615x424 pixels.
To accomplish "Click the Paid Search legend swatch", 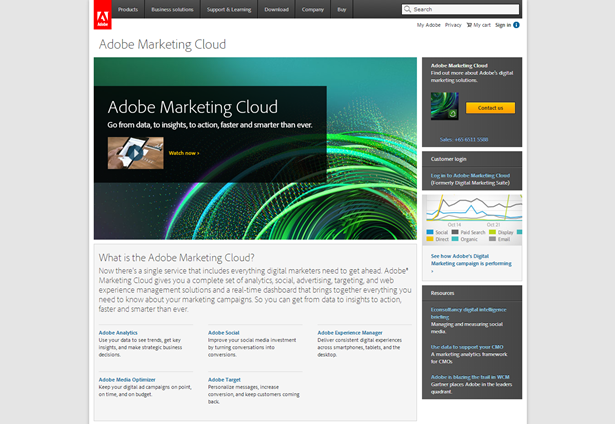I will point(455,232).
